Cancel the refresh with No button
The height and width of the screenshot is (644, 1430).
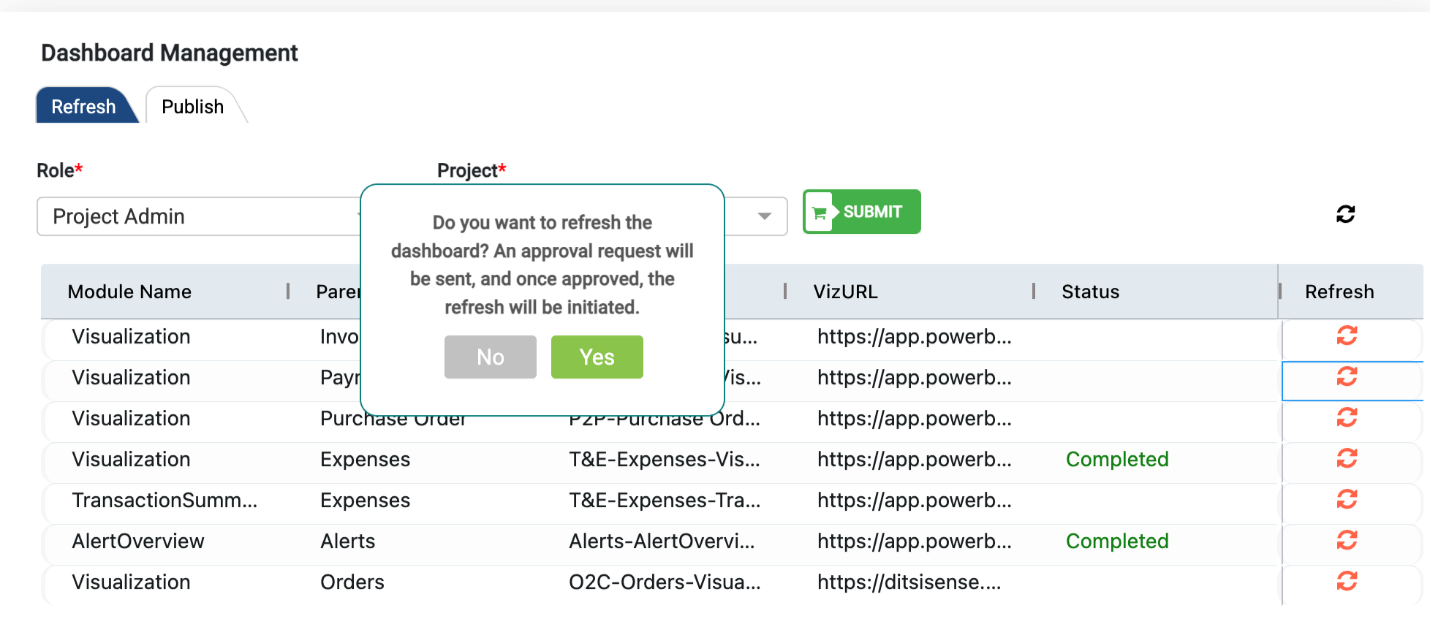click(490, 357)
